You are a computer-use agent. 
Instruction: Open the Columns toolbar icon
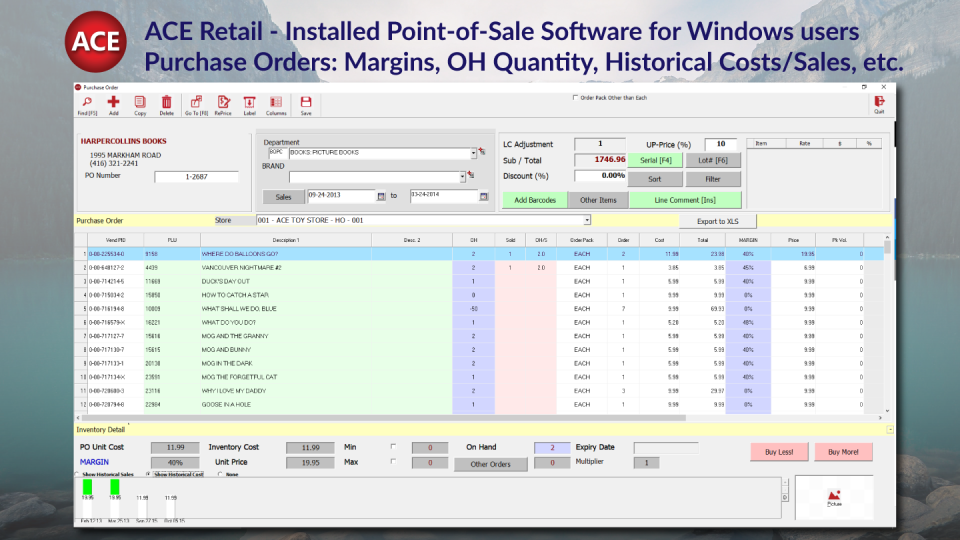point(276,105)
